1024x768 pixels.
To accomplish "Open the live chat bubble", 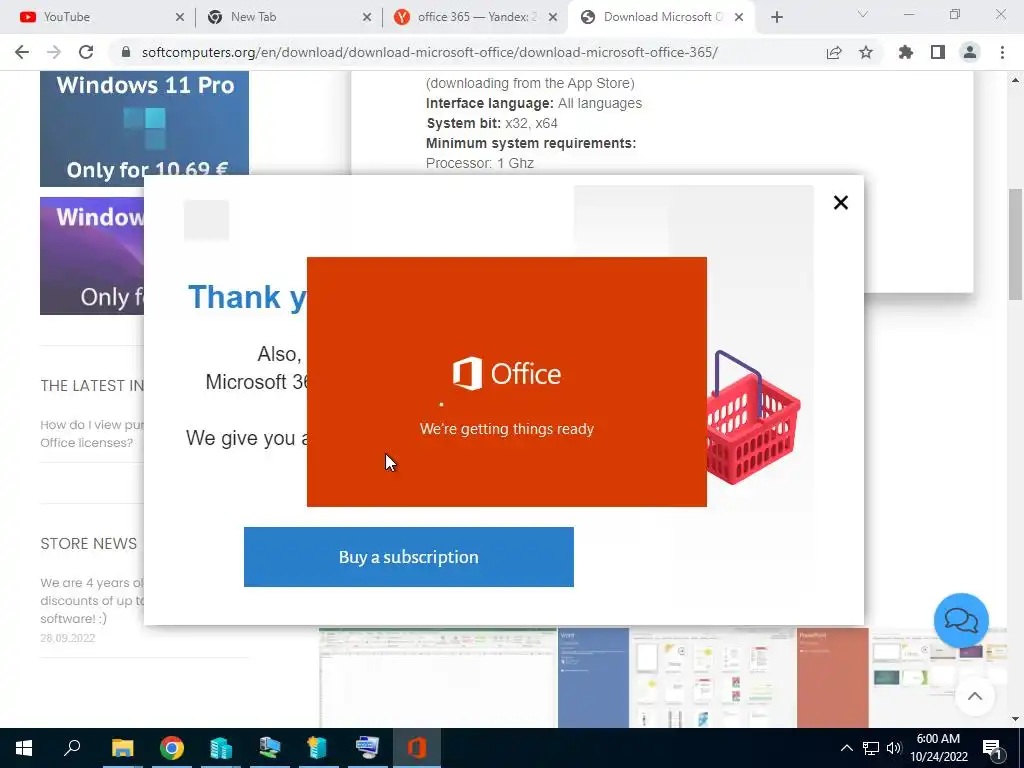I will [961, 620].
